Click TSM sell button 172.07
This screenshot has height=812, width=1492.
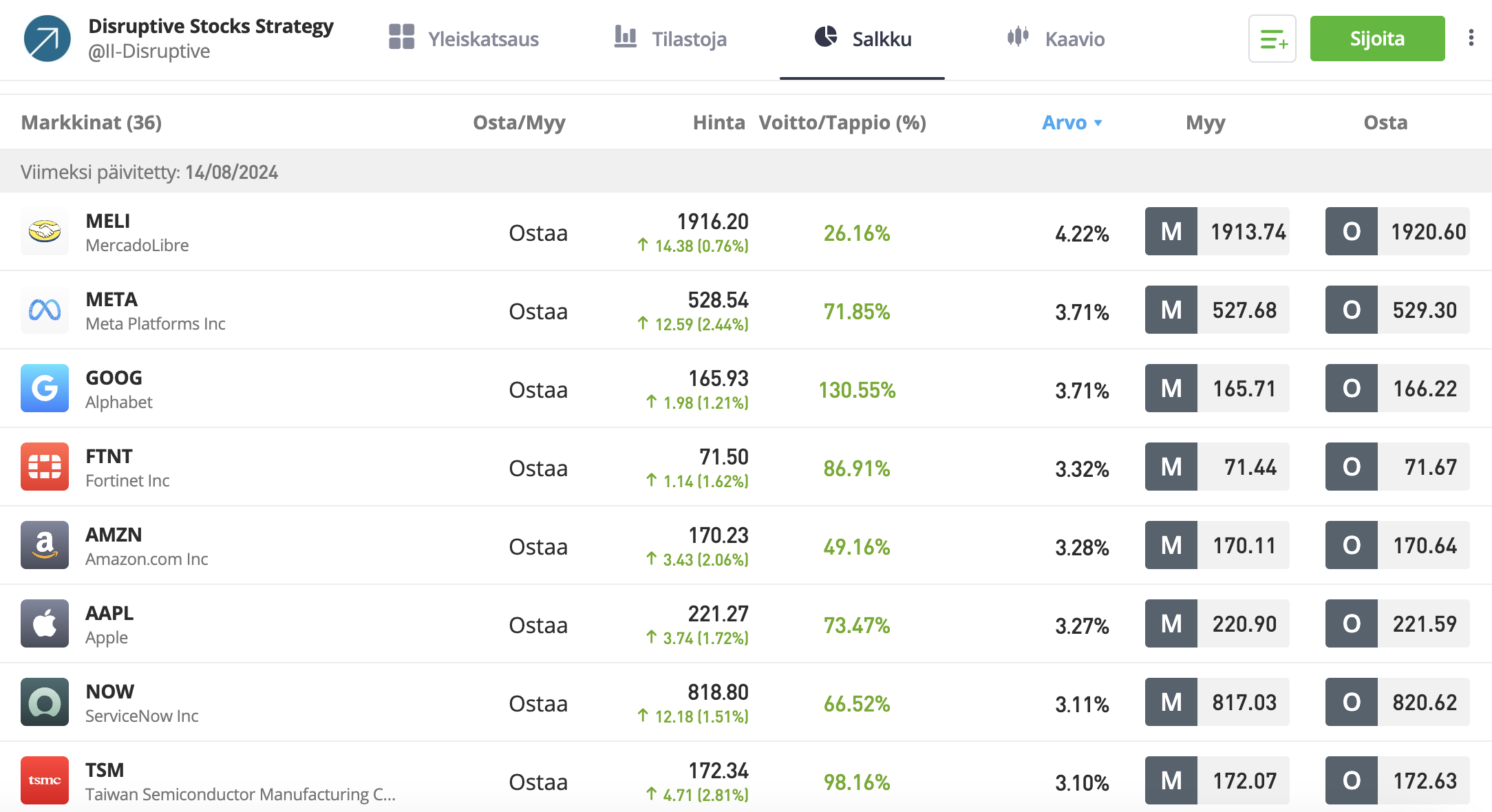click(x=1217, y=780)
